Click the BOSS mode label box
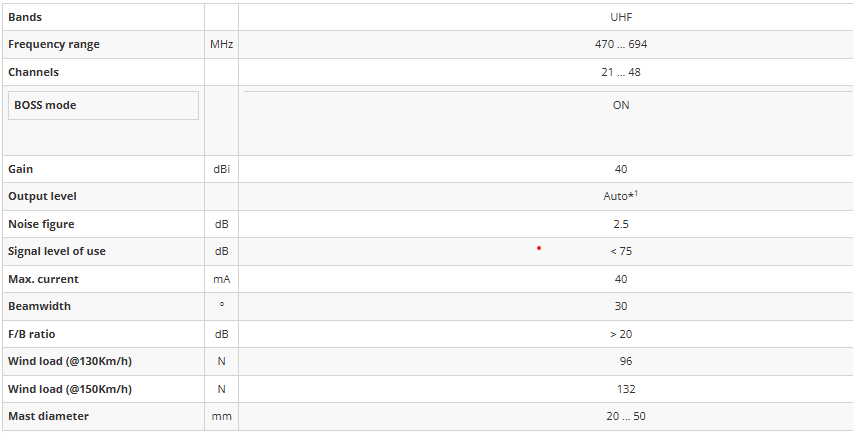This screenshot has height=433, width=853. pyautogui.click(x=103, y=105)
